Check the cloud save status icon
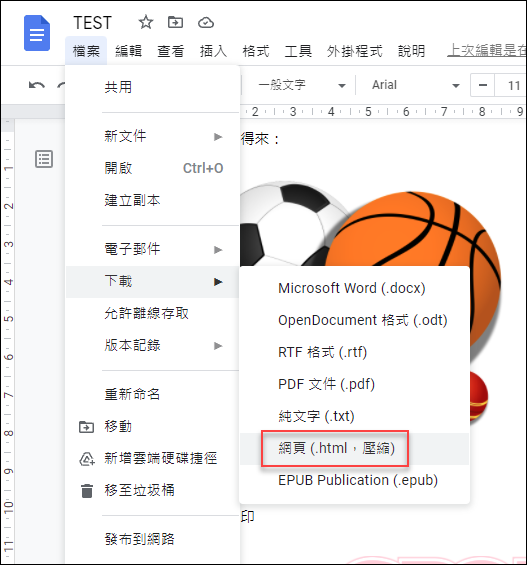Screen dimensions: 527x565 coord(206,23)
